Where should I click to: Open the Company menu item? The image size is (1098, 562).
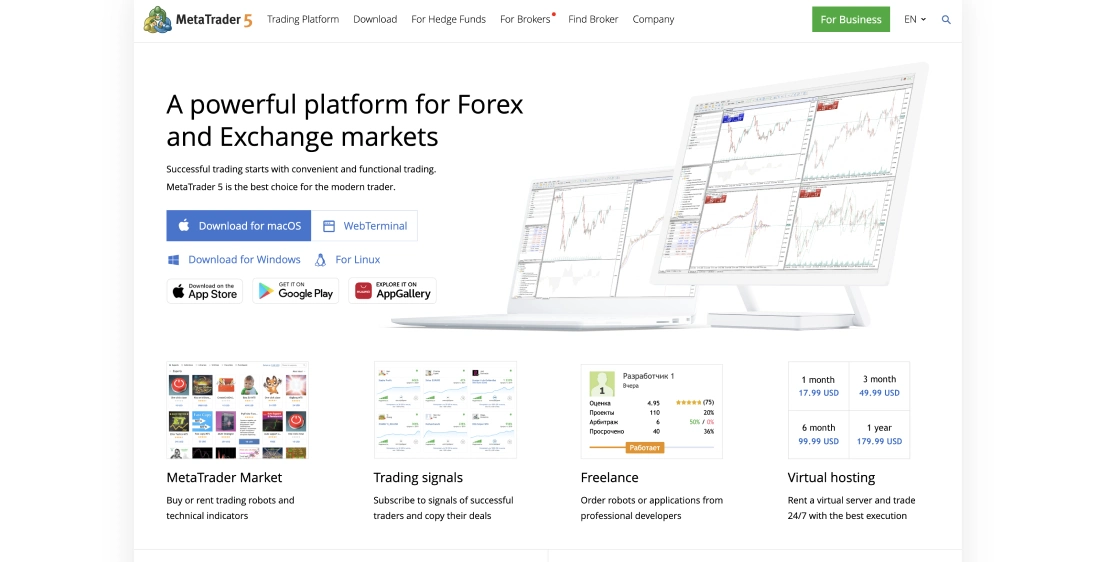point(653,20)
